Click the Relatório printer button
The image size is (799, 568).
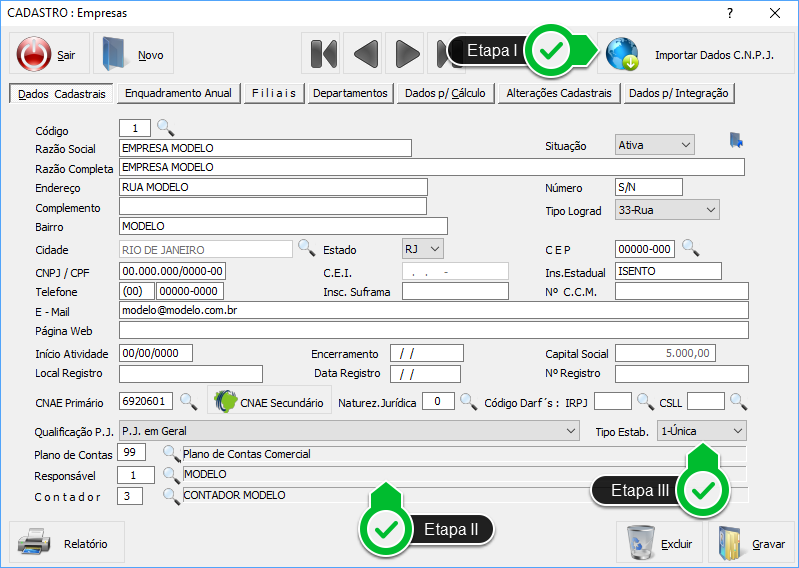coord(67,542)
